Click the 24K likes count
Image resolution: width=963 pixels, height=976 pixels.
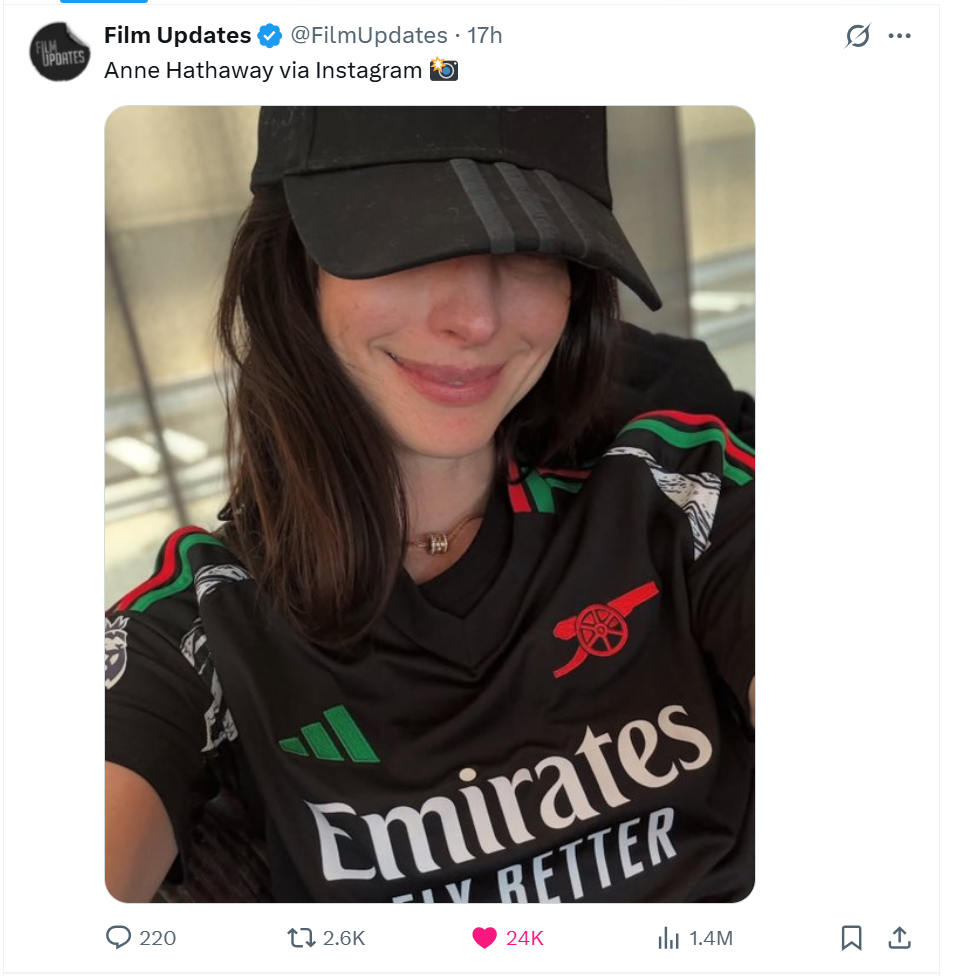click(x=525, y=938)
